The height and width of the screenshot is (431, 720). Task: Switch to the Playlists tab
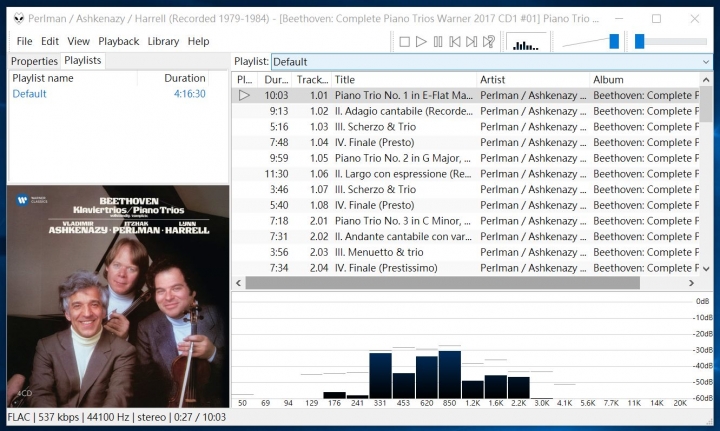83,60
